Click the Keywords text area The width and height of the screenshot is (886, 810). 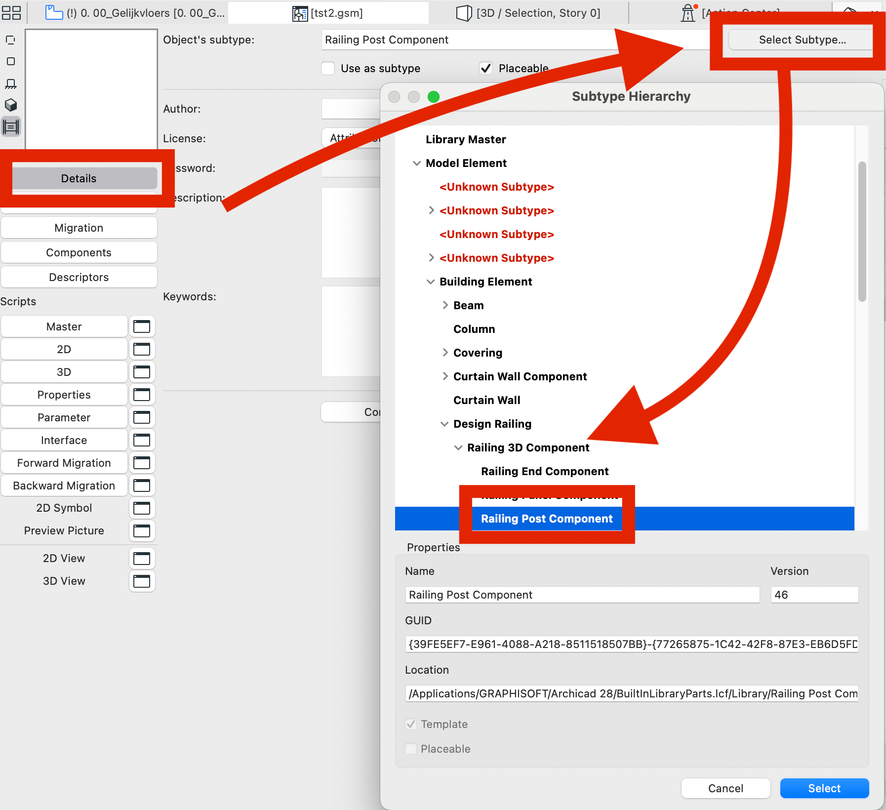click(350, 331)
